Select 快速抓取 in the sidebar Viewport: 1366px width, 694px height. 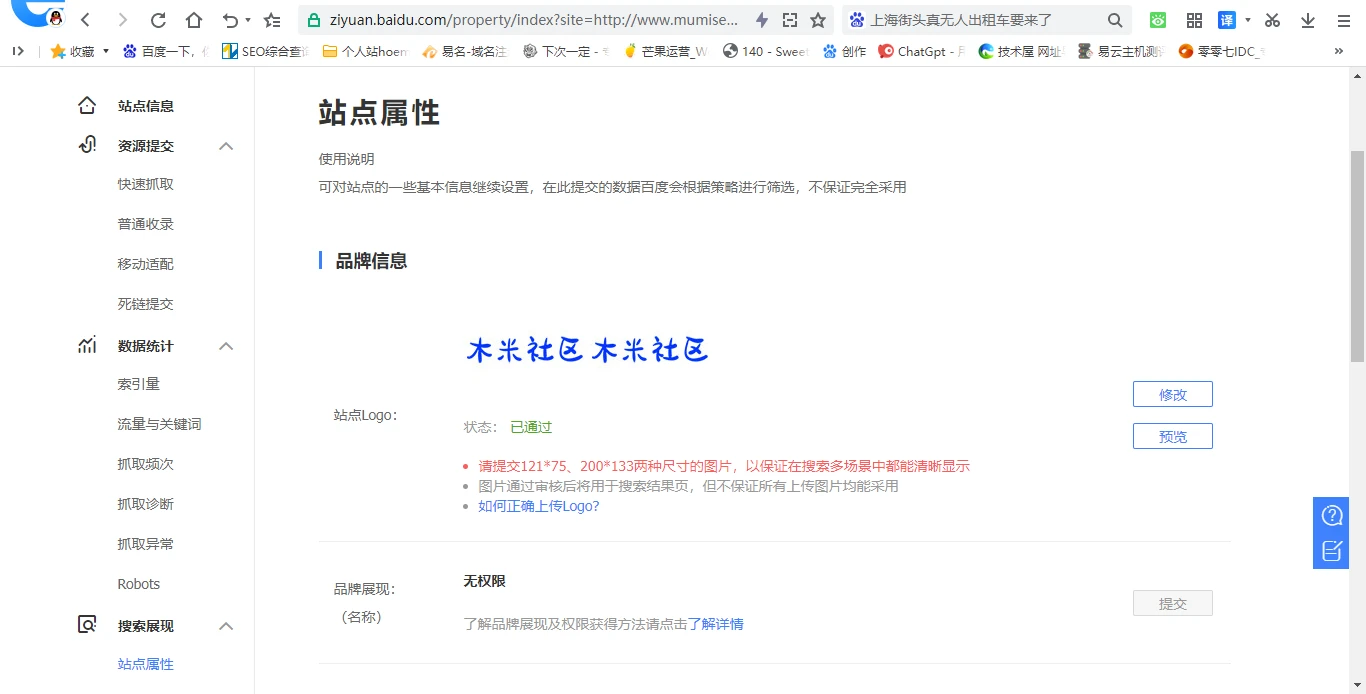pos(146,184)
